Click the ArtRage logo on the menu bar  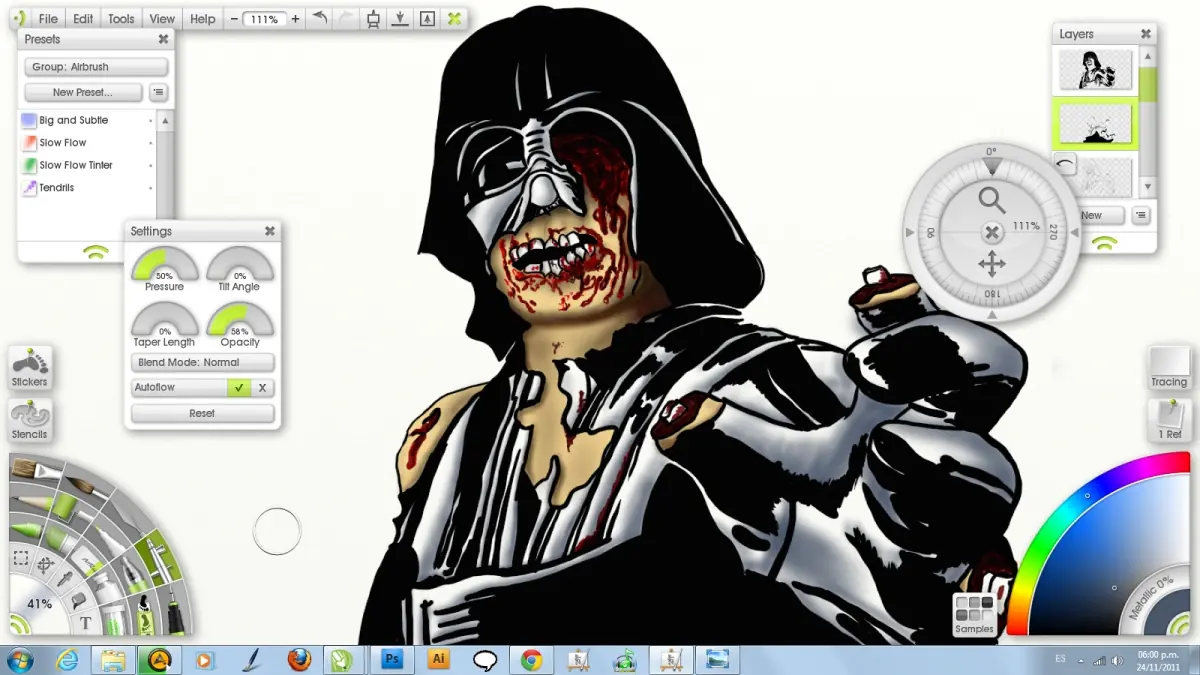click(18, 18)
